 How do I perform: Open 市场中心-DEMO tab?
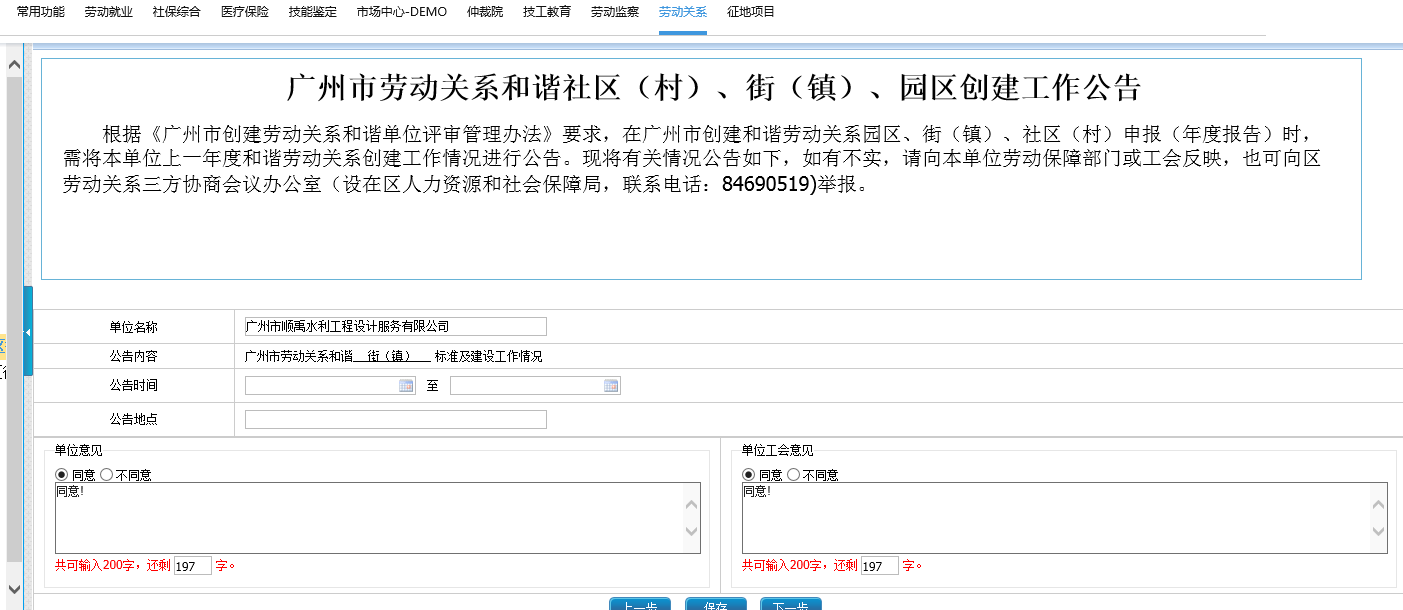pos(402,12)
